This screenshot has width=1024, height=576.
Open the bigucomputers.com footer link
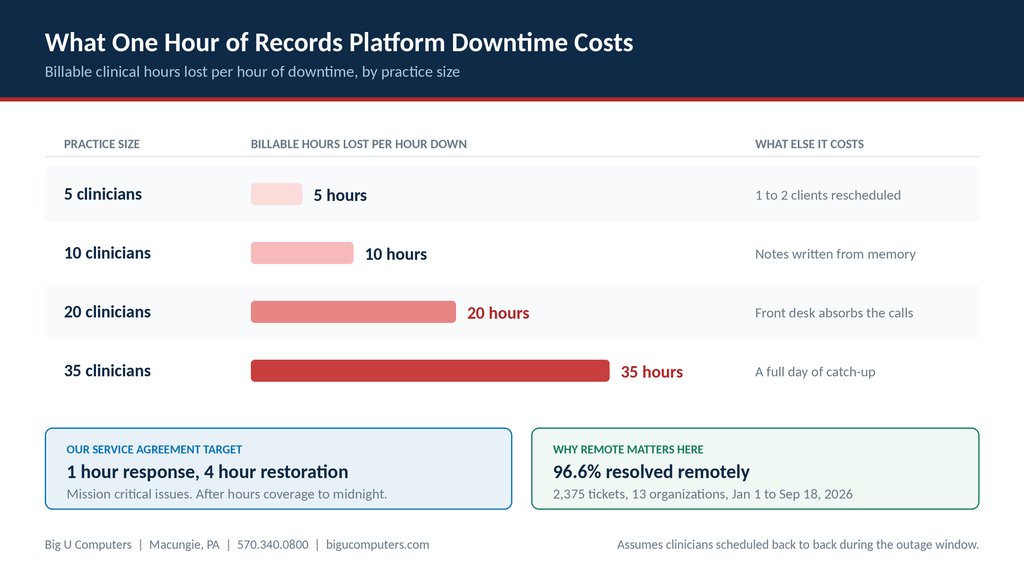pyautogui.click(x=377, y=544)
